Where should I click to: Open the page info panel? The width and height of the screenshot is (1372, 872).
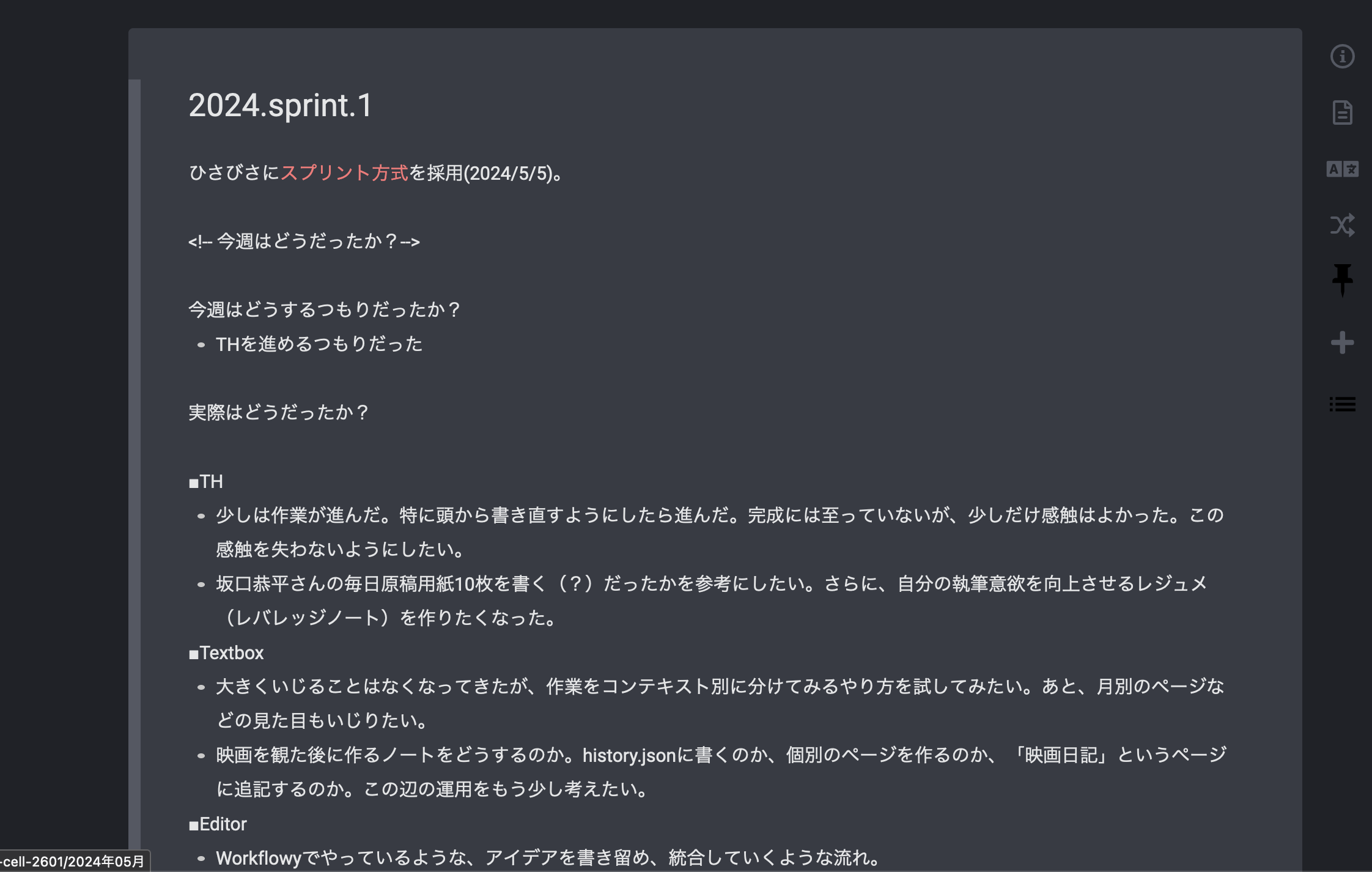[x=1343, y=56]
